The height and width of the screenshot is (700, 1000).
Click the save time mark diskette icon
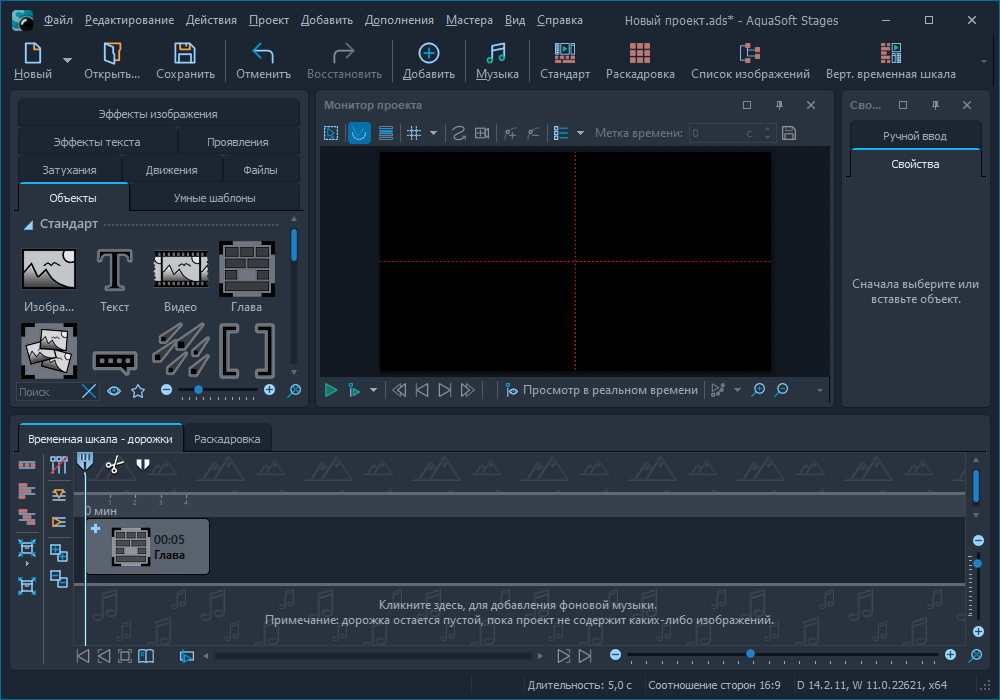[x=791, y=132]
